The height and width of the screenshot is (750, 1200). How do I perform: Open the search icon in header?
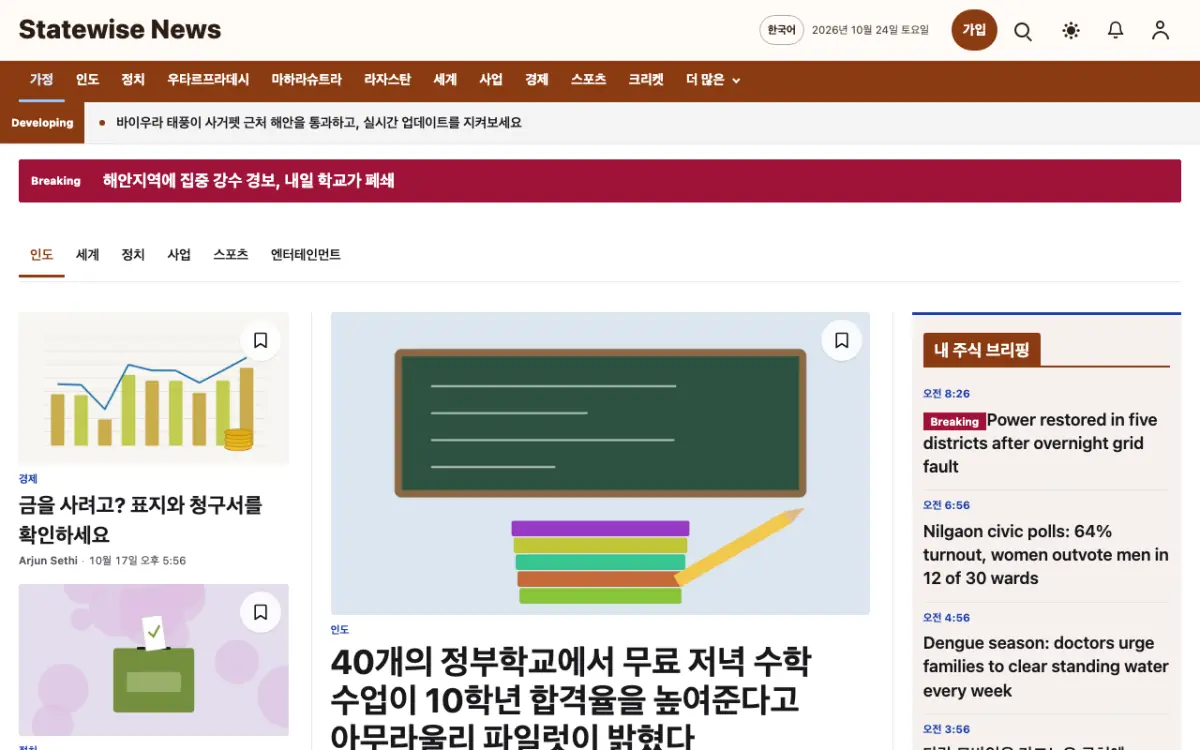point(1023,31)
